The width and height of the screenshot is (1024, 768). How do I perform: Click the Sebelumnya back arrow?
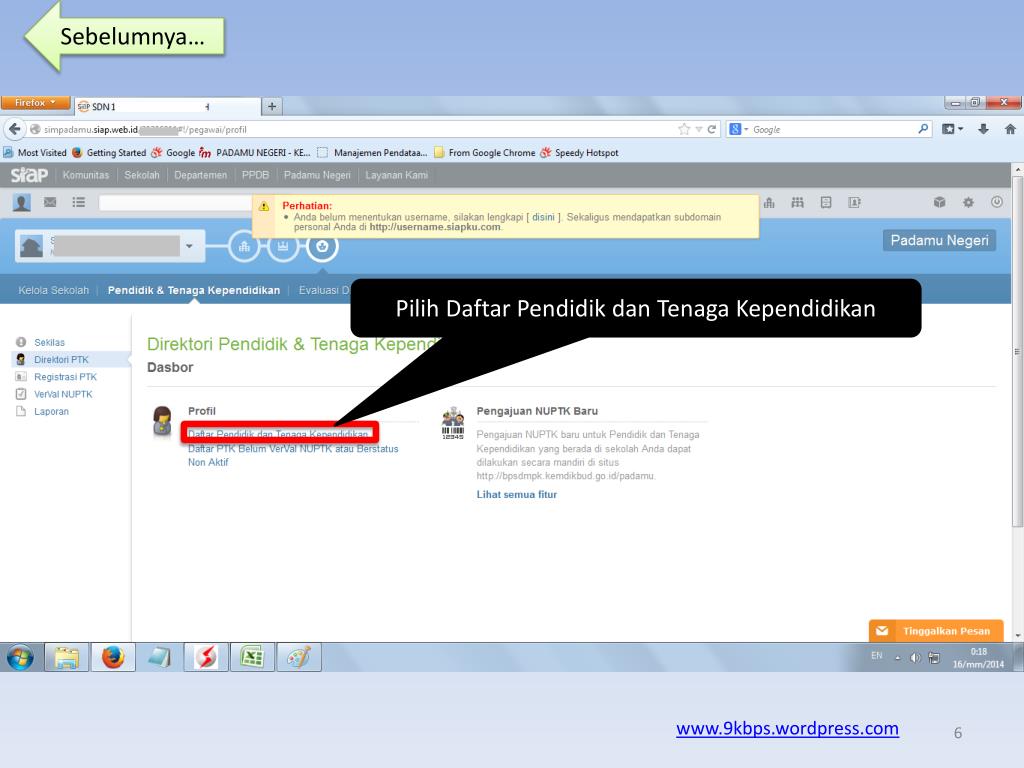pos(124,36)
